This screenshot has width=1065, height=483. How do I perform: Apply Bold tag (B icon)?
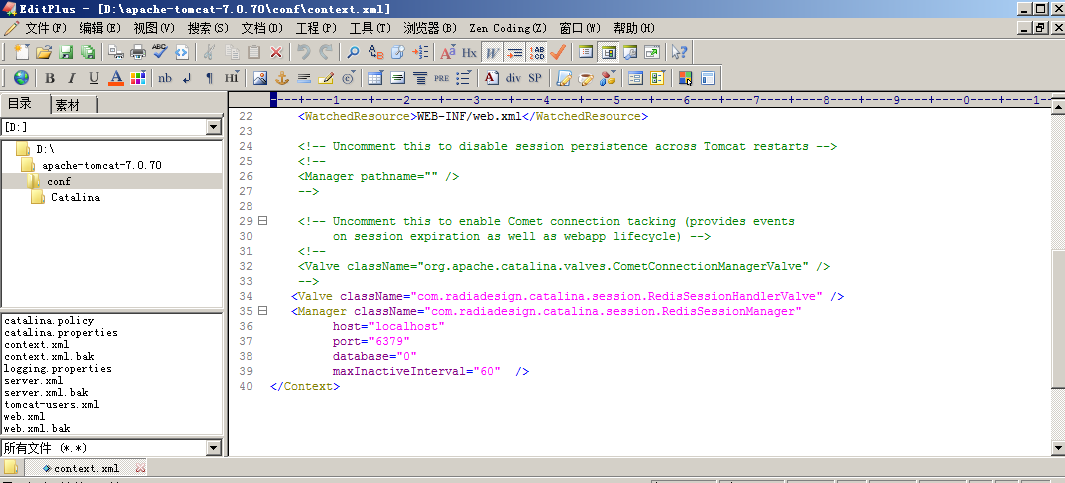click(x=50, y=77)
